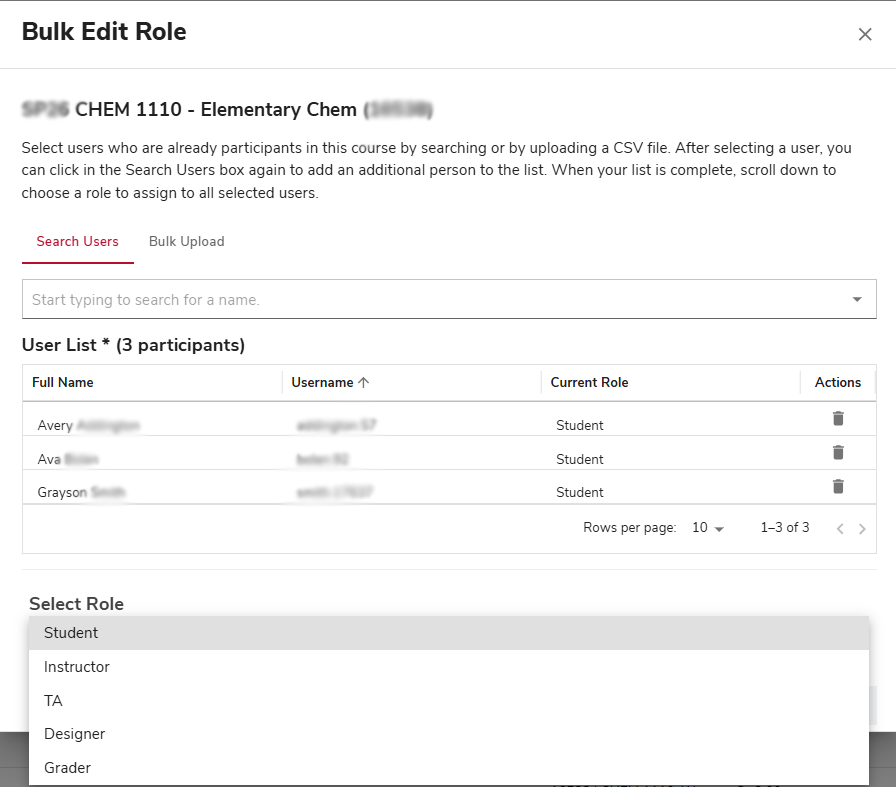Click Grayson's name in the list
Image resolution: width=896 pixels, height=787 pixels.
pyautogui.click(x=81, y=492)
